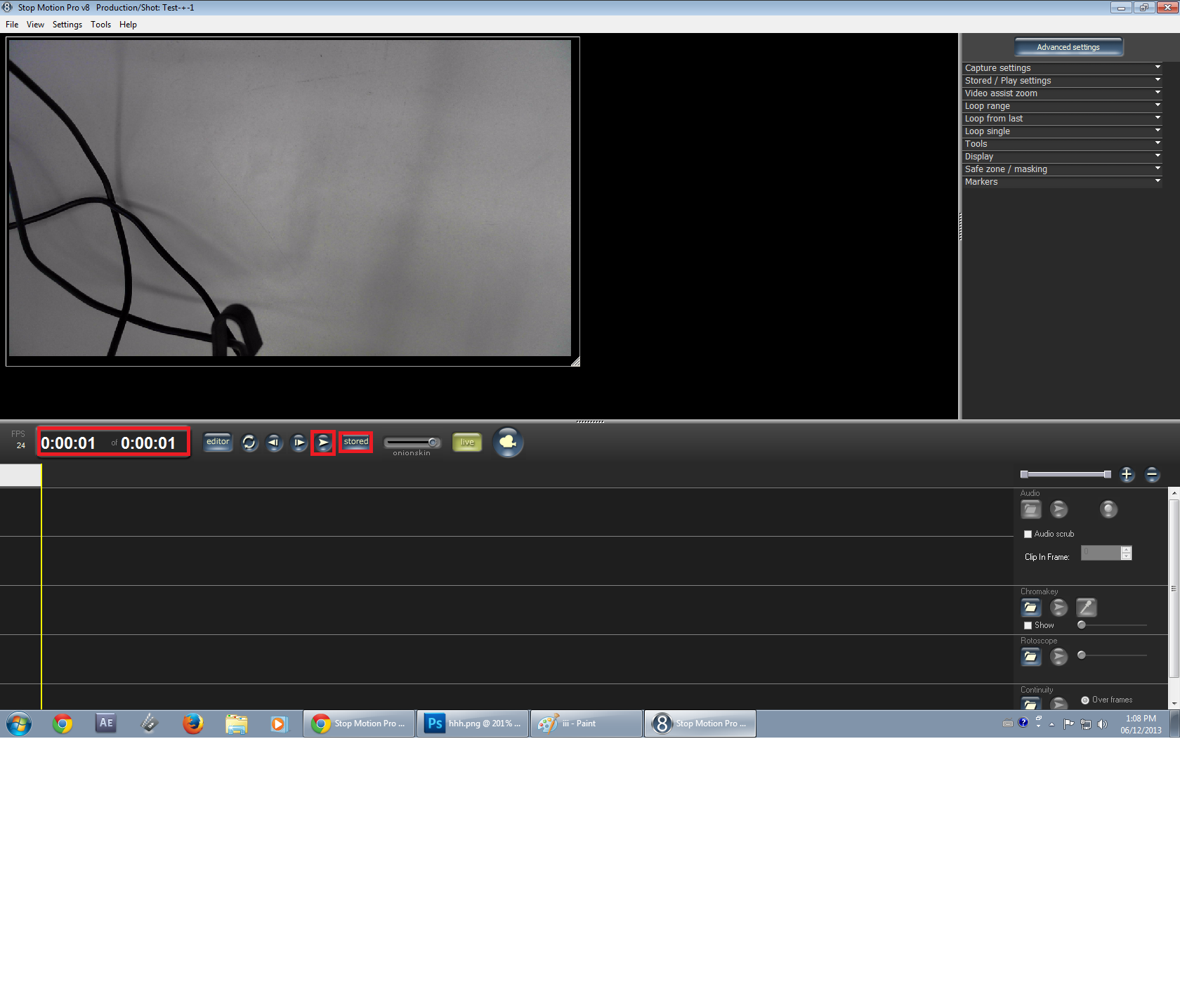Image resolution: width=1180 pixels, height=1008 pixels.
Task: Select the Over frames radio button
Action: (1084, 700)
